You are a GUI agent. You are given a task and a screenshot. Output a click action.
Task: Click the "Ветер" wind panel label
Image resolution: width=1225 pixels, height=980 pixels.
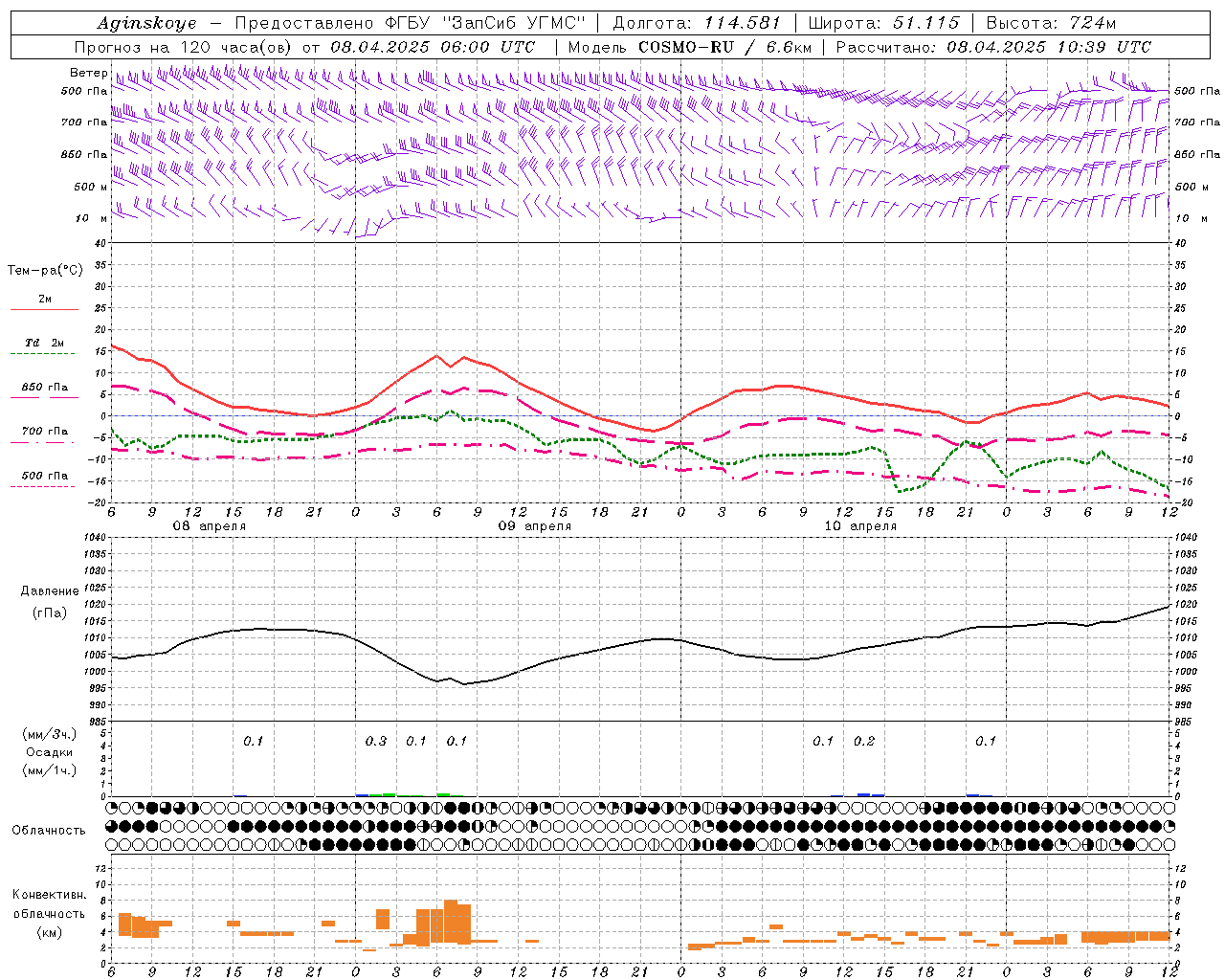point(88,73)
